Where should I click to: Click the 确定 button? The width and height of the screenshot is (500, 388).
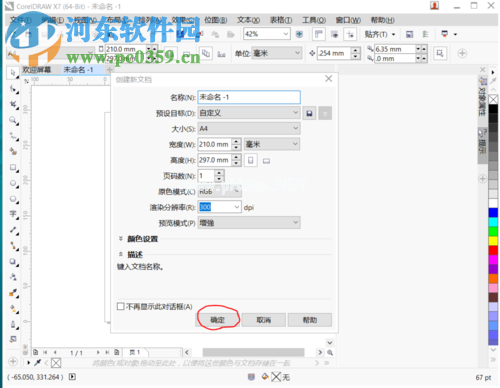pos(217,320)
